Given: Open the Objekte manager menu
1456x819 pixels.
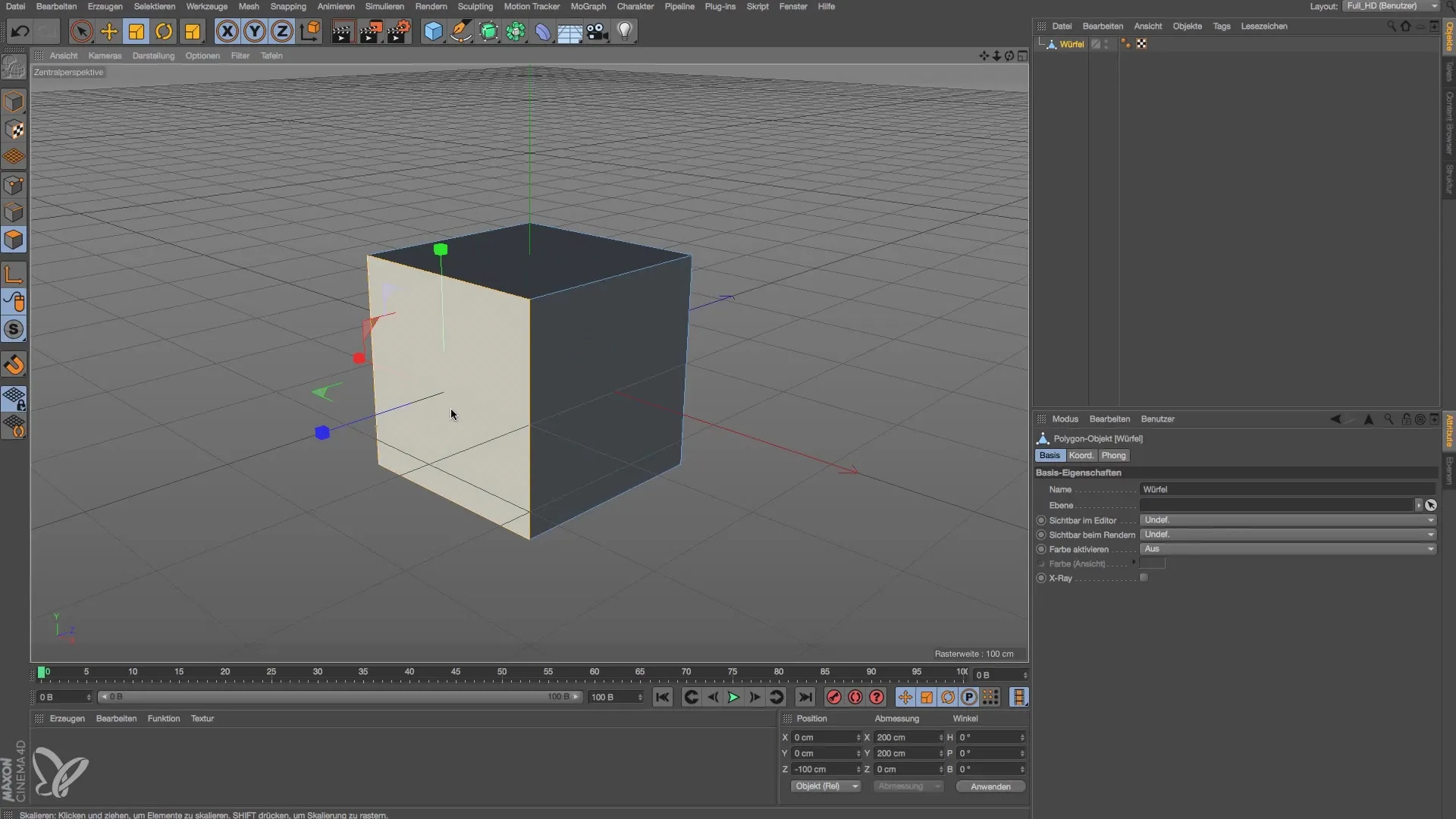Looking at the screenshot, I should 1187,26.
